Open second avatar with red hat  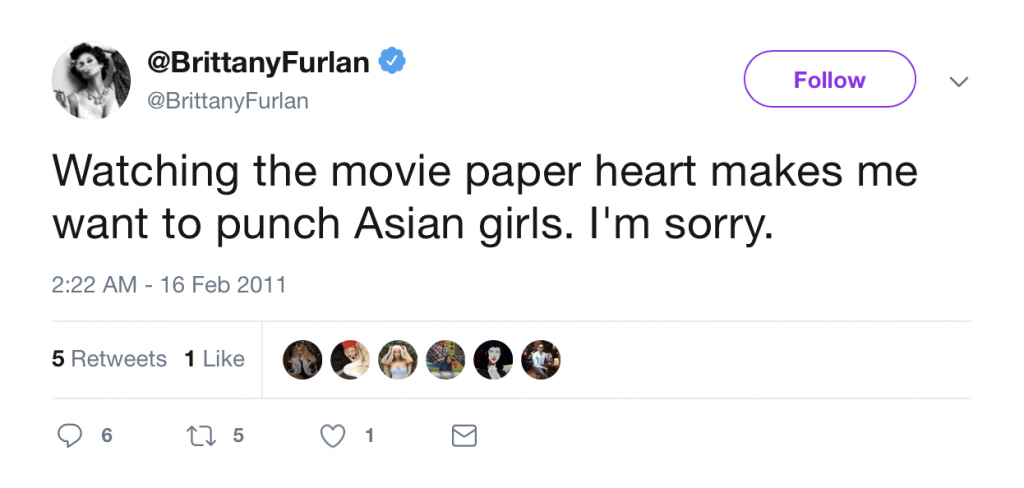(x=350, y=359)
